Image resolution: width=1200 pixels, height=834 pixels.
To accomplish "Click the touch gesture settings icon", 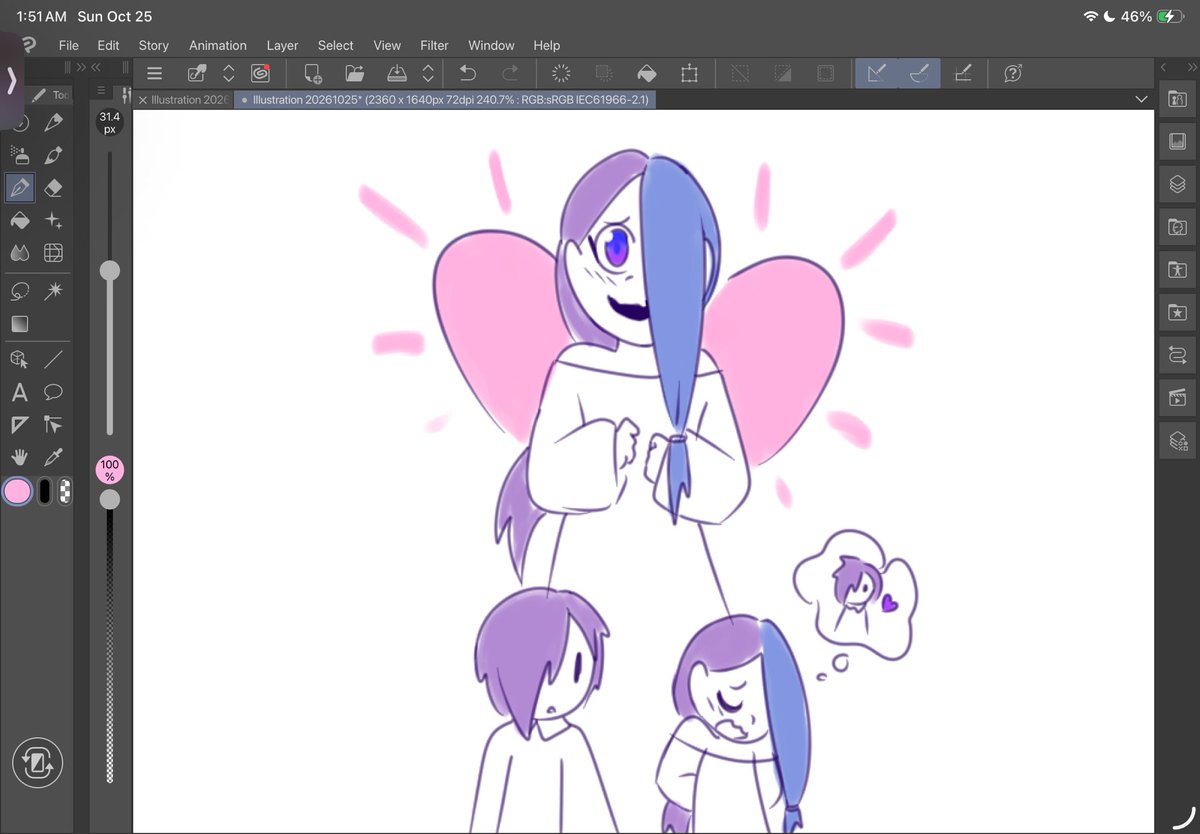I will 197,73.
